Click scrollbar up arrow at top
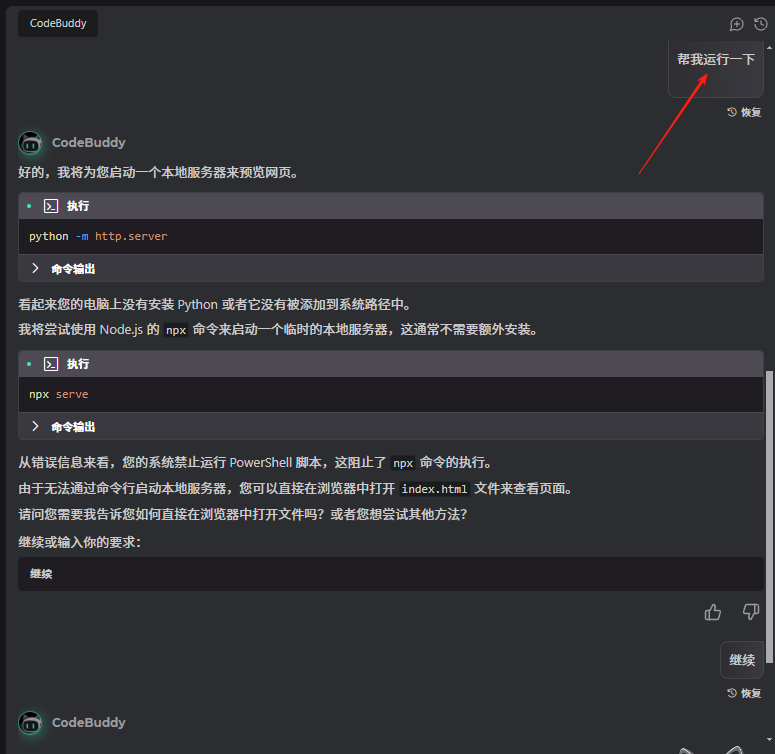Image resolution: width=775 pixels, height=754 pixels. pos(770,47)
